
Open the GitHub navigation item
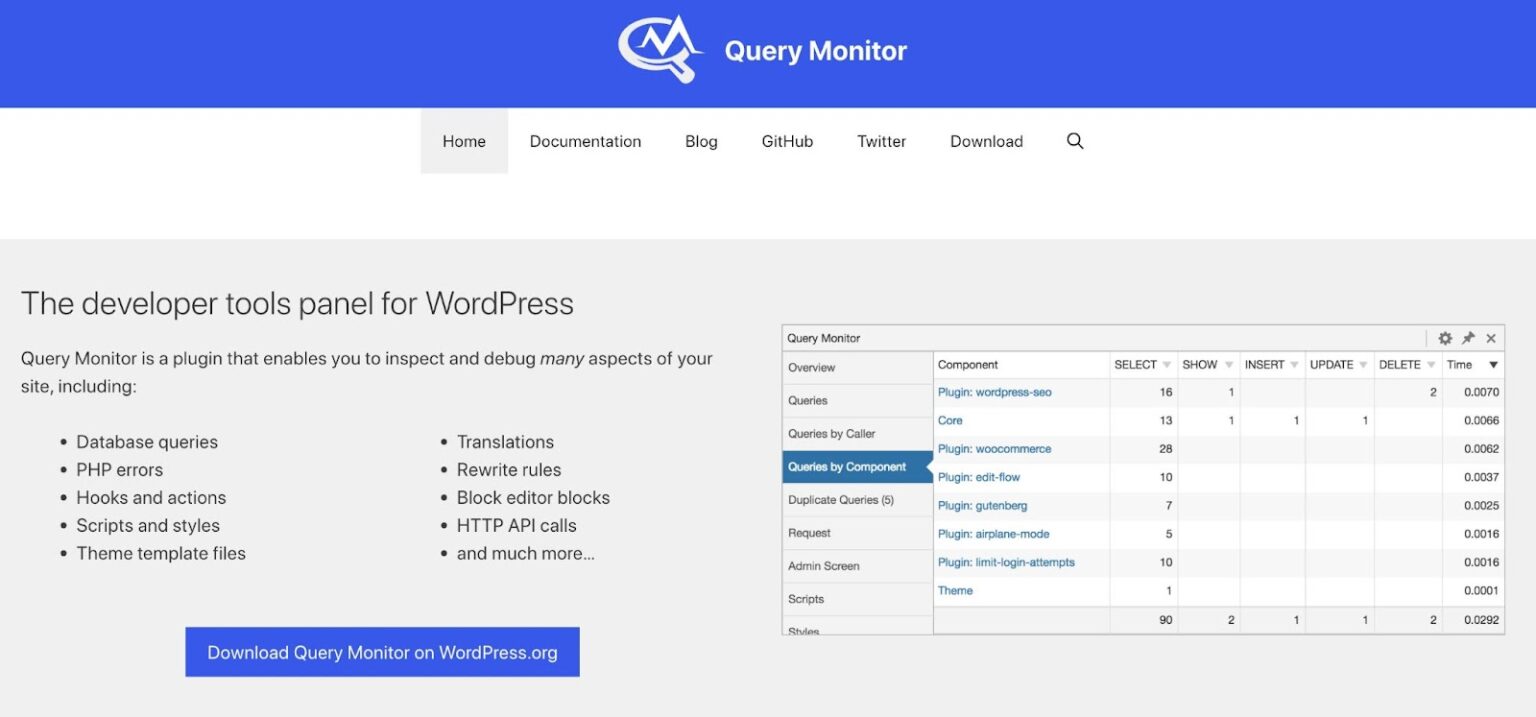tap(787, 141)
